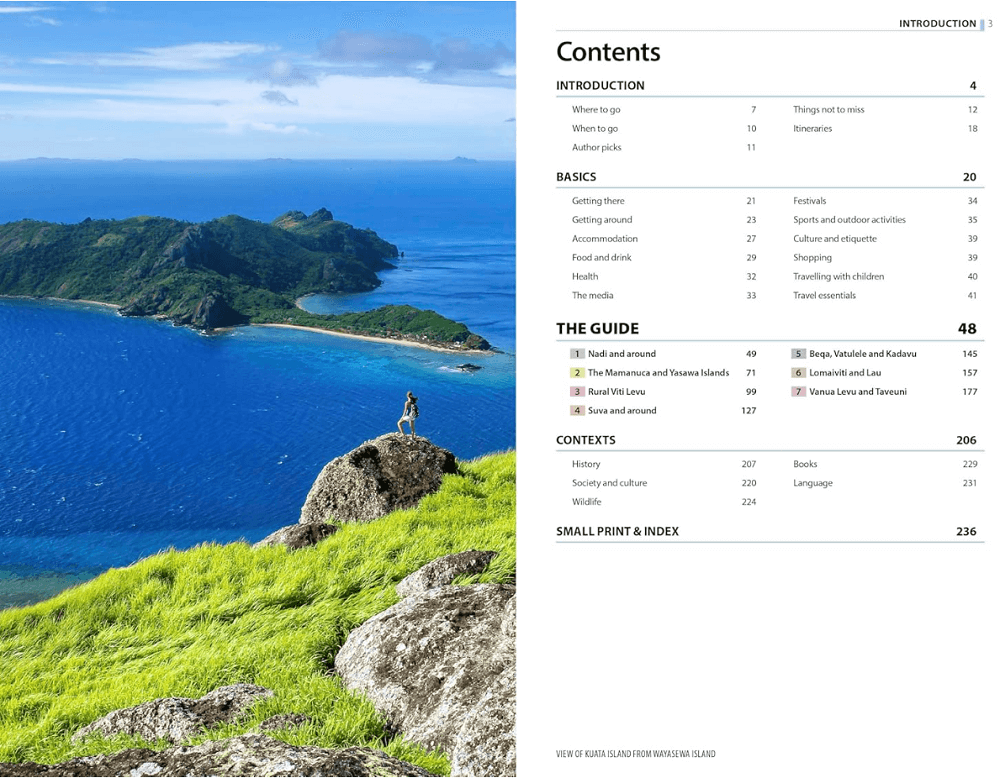Click the chapter 2 number box
This screenshot has height=778, width=1000.
(577, 373)
